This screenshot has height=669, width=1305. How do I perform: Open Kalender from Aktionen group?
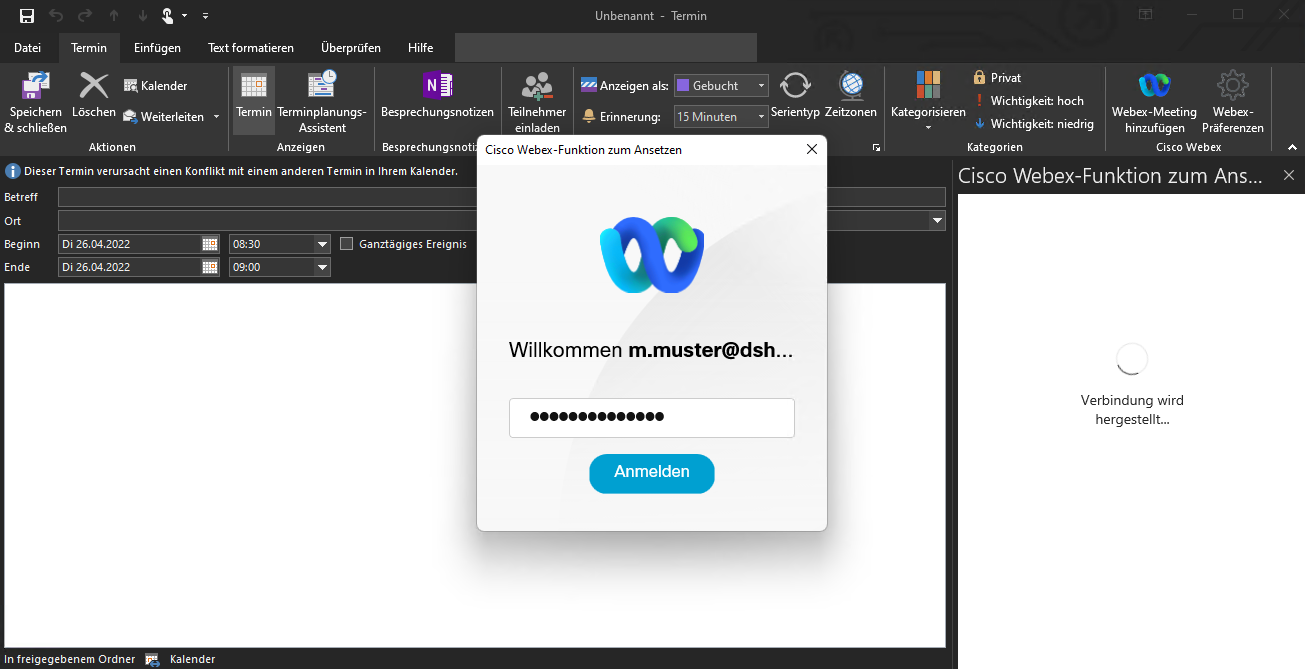(156, 86)
